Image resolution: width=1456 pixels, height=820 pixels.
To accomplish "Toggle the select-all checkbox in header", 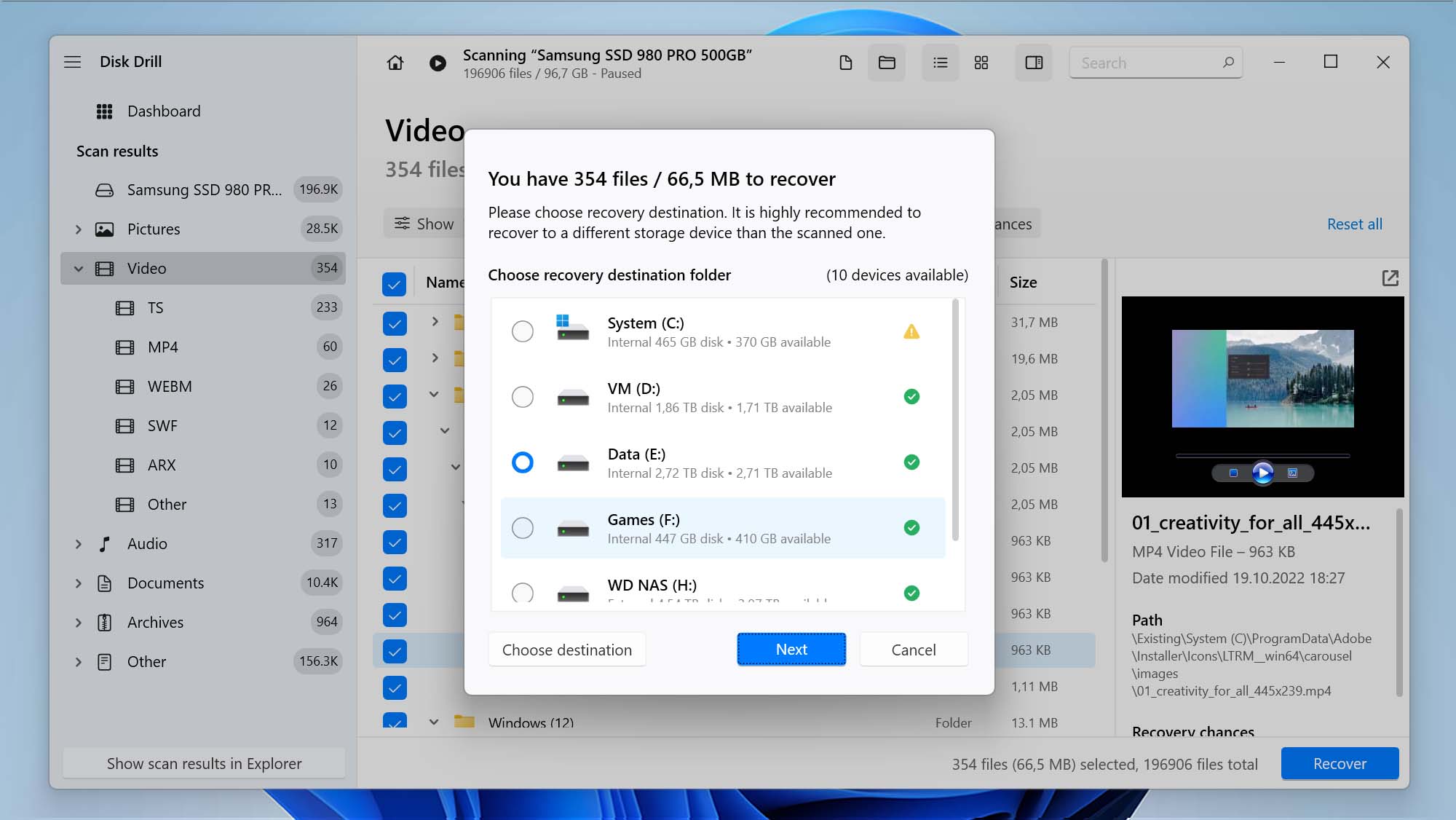I will click(394, 284).
